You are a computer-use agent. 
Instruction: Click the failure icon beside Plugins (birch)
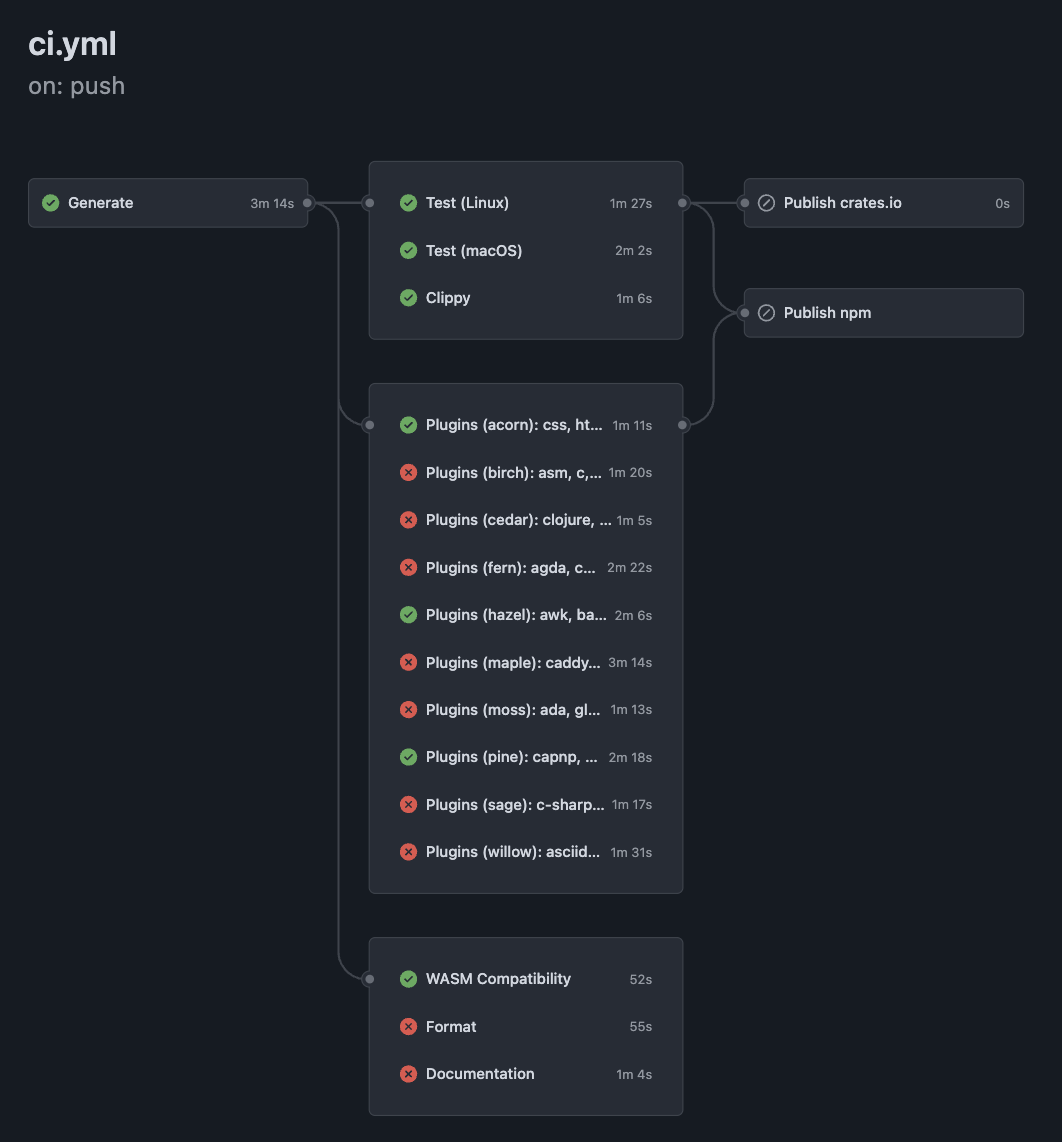coord(408,472)
